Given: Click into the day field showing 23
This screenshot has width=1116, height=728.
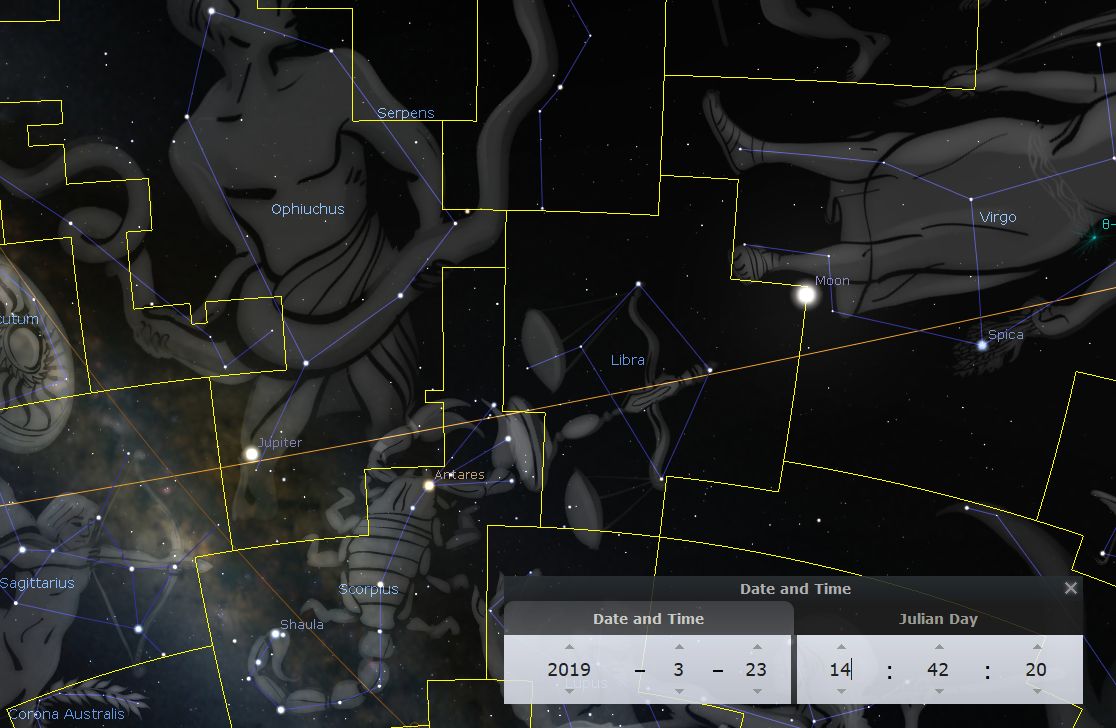Looking at the screenshot, I should [756, 670].
